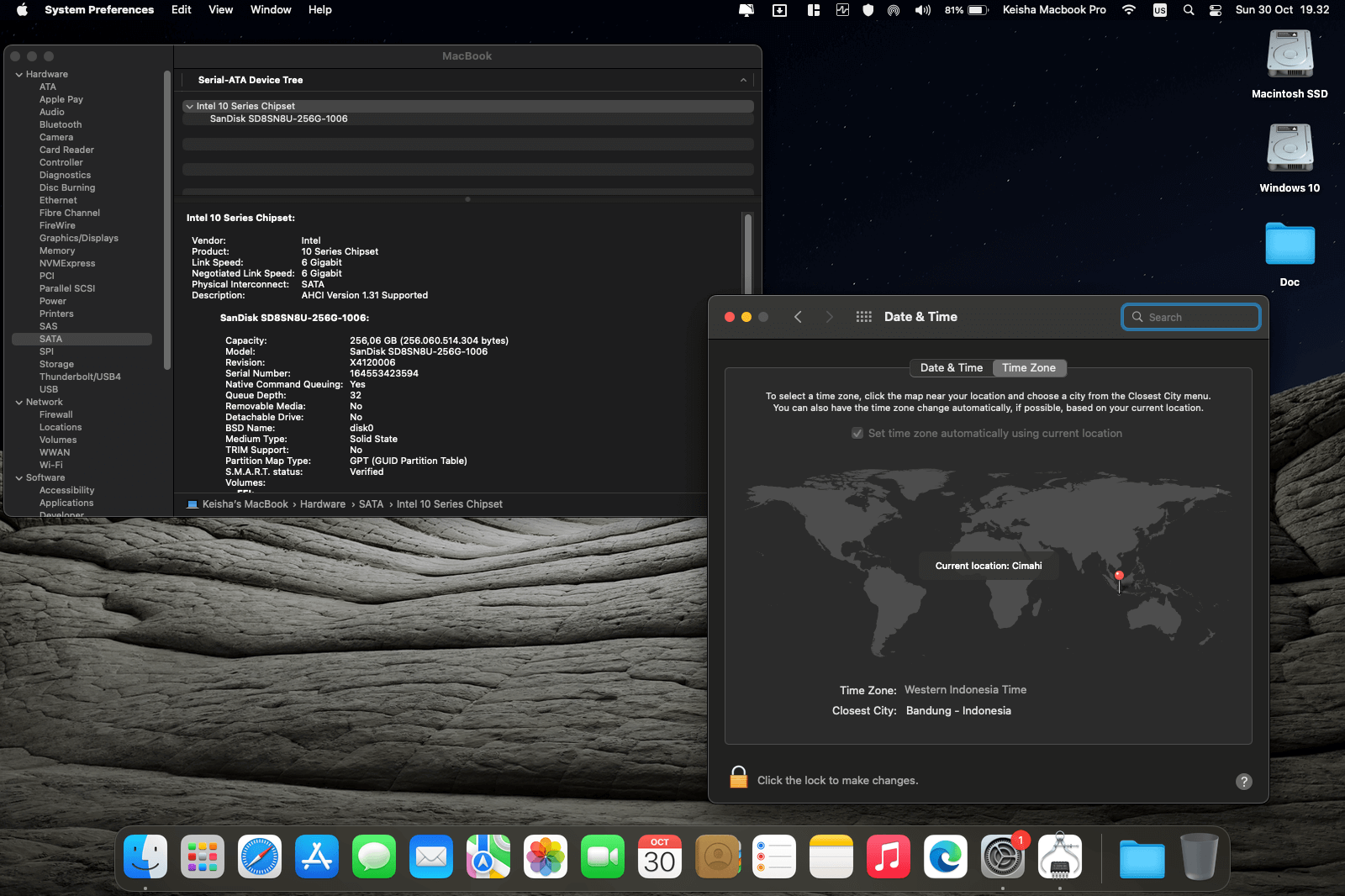
Task: Open Safari from the Dock
Action: pos(260,857)
